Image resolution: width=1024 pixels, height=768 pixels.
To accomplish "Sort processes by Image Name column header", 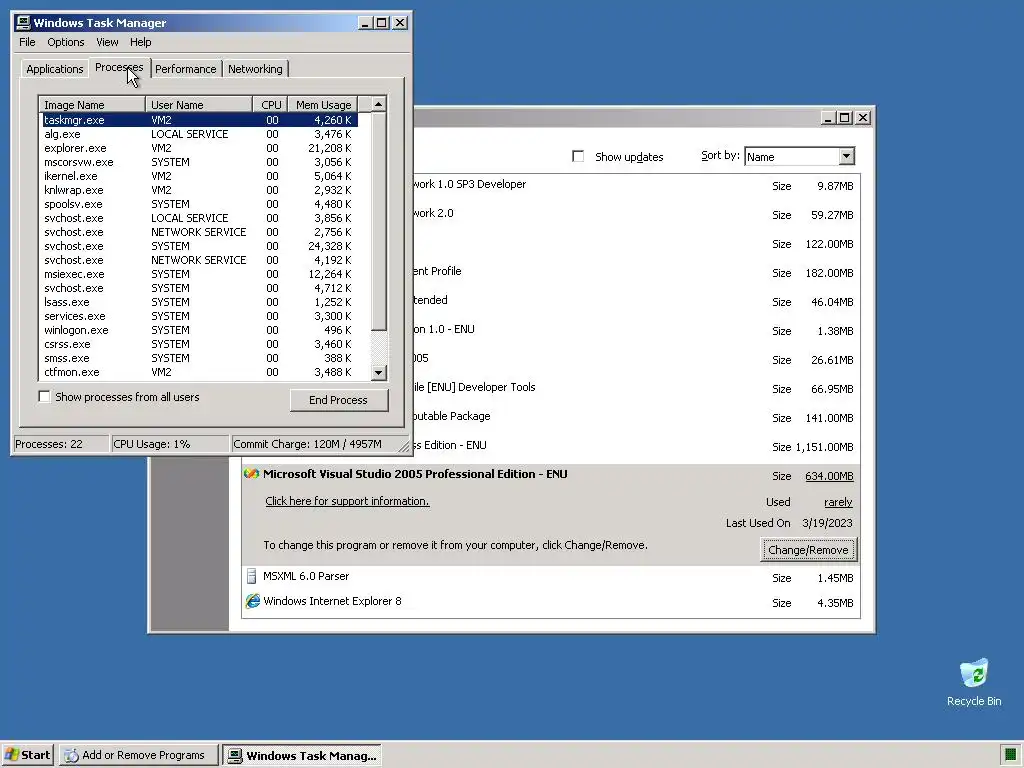I will [x=92, y=104].
